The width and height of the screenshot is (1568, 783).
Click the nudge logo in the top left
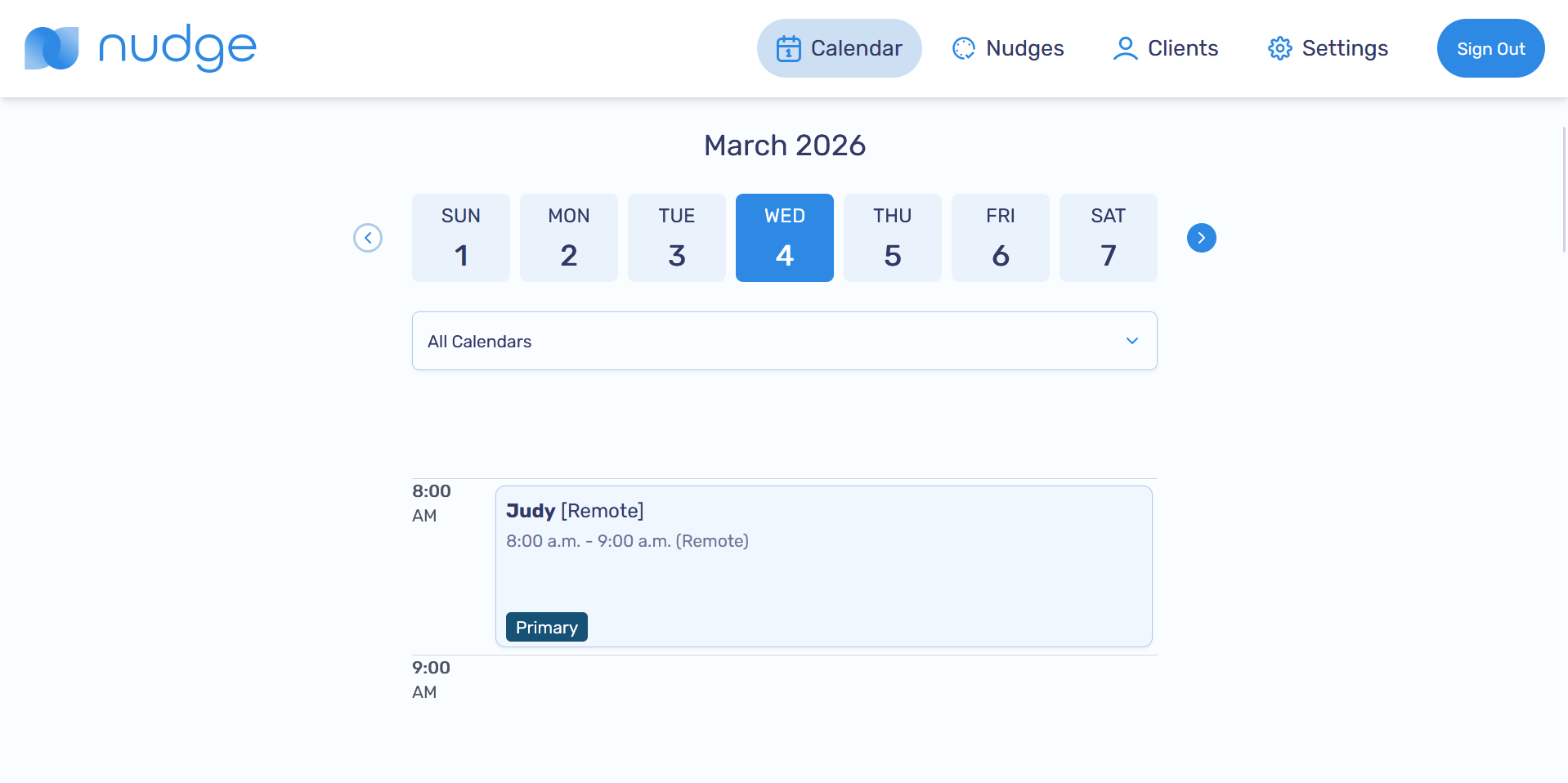139,47
